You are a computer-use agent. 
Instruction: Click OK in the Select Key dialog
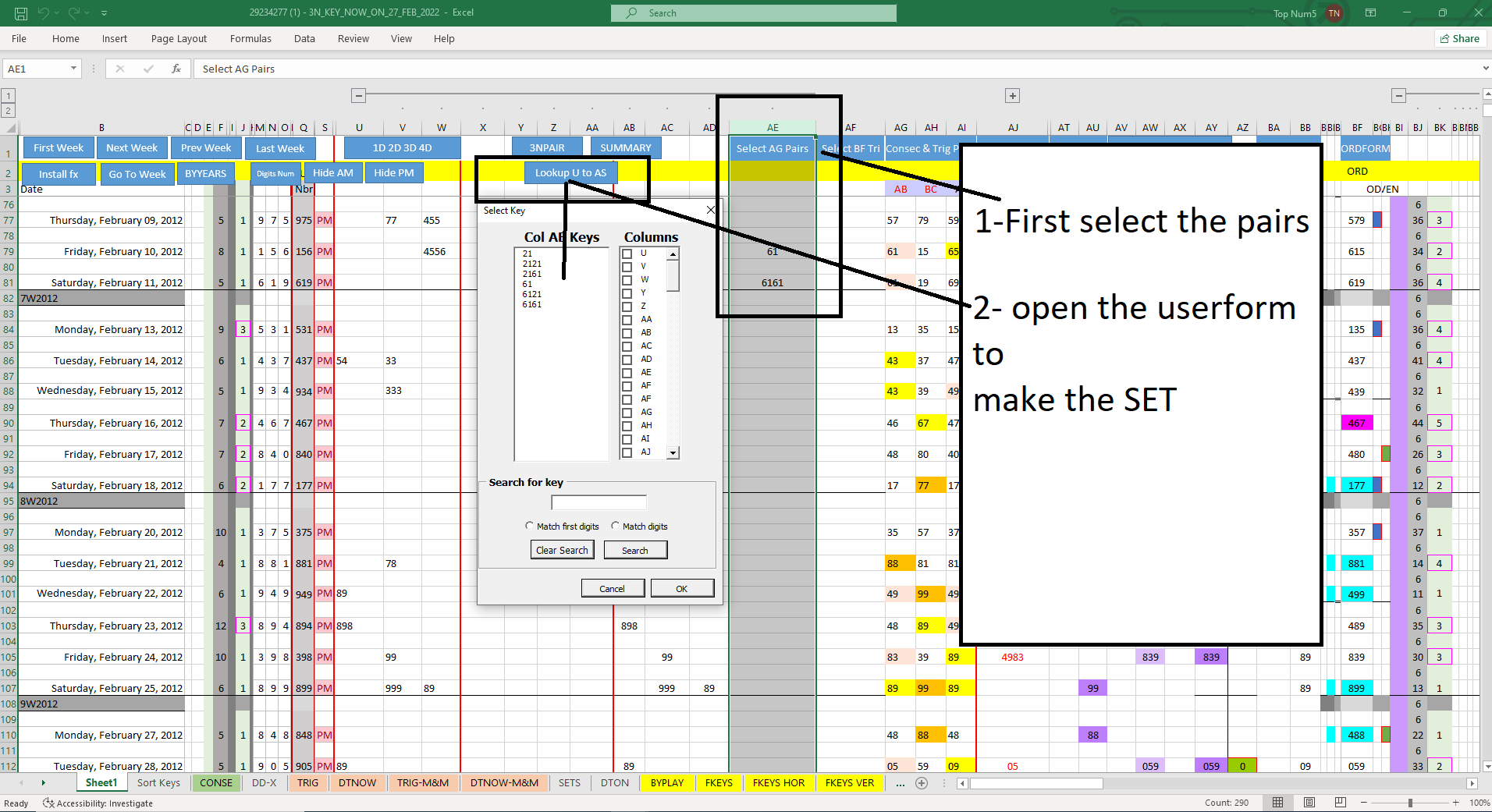pos(681,587)
